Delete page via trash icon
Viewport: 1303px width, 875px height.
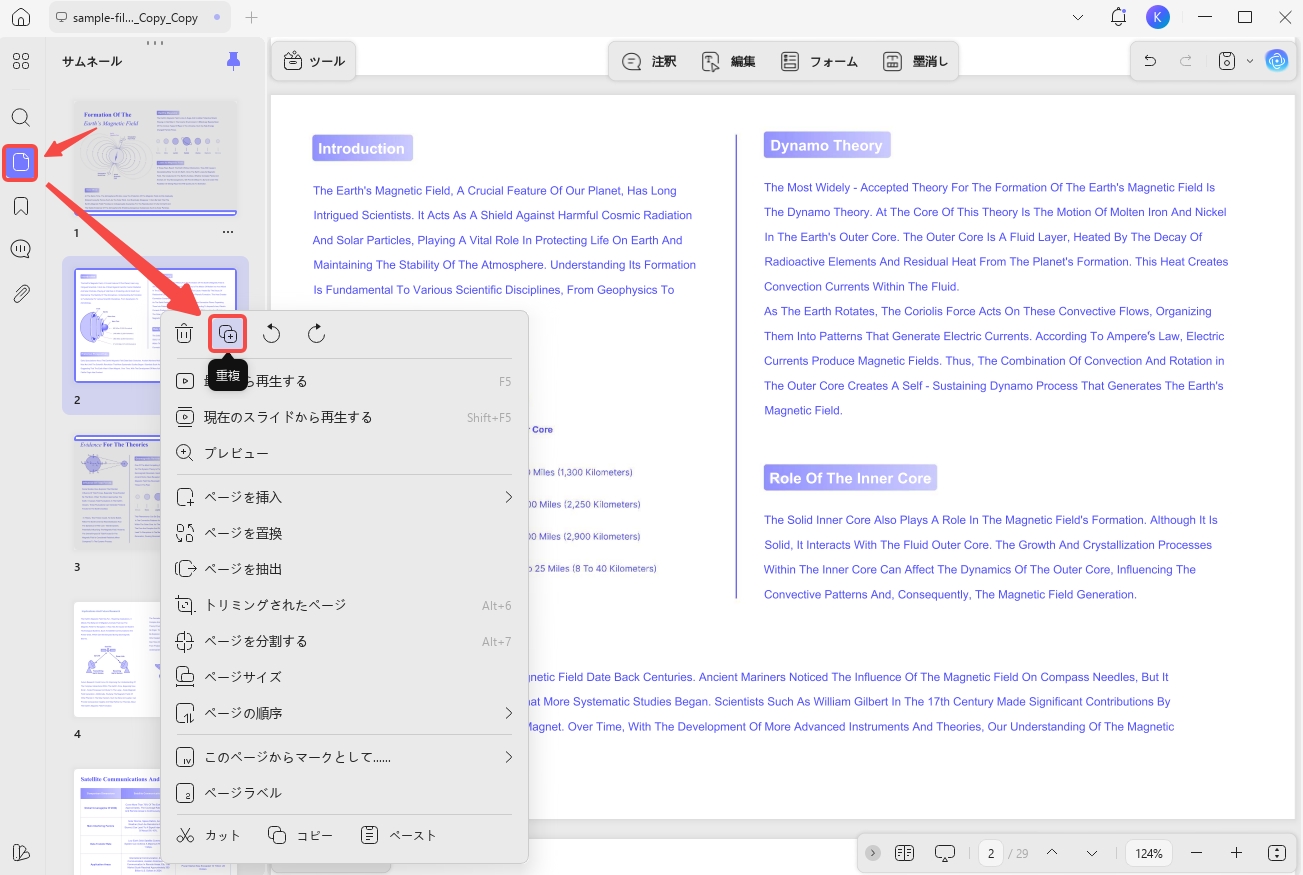pyautogui.click(x=184, y=334)
